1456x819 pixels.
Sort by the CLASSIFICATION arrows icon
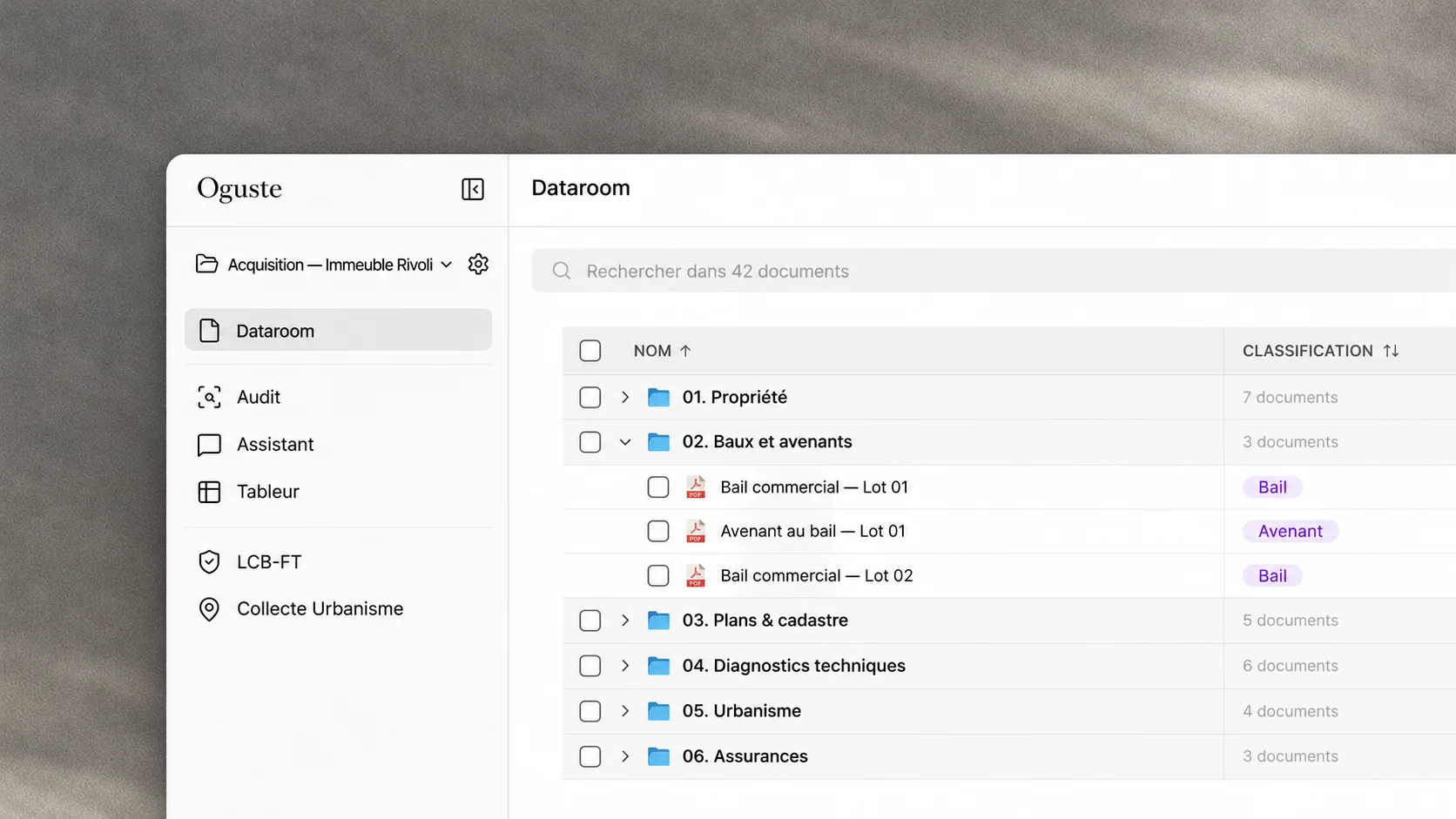(1391, 351)
